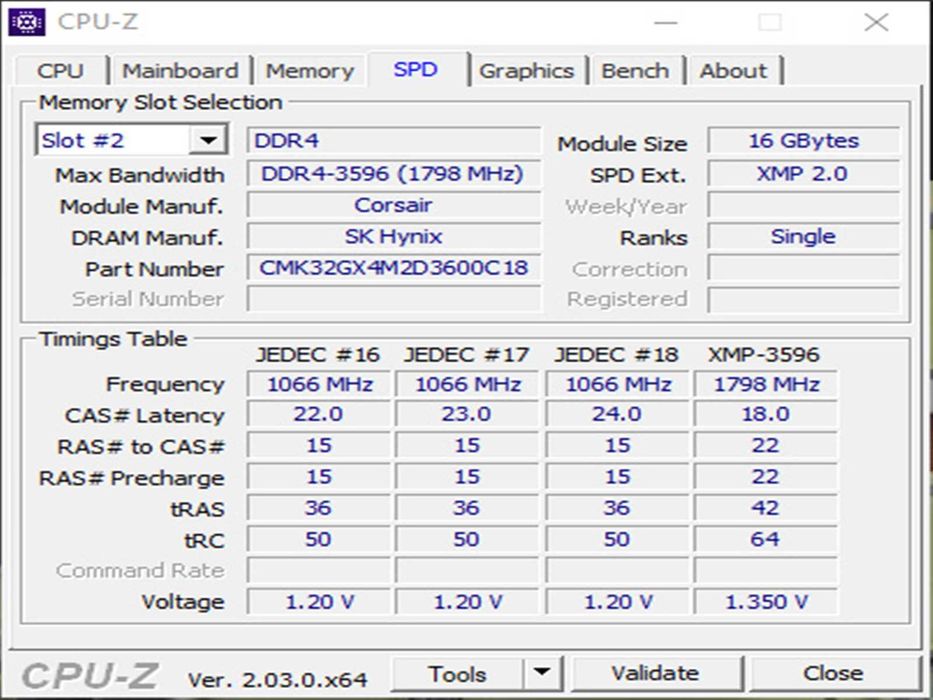Viewport: 933px width, 700px height.
Task: Click the JEDEC #16 column header
Action: pyautogui.click(x=318, y=355)
